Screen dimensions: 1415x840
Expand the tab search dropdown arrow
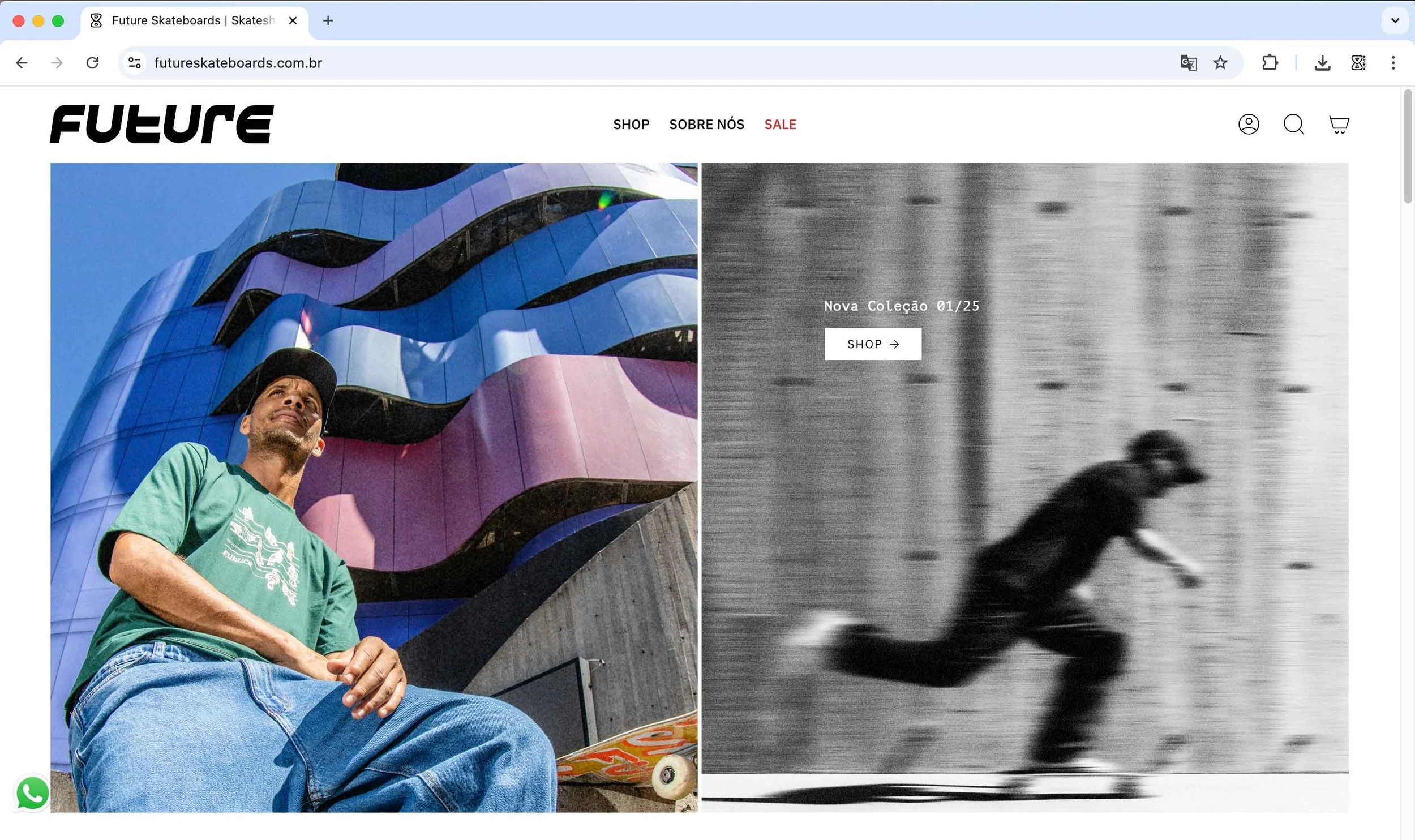1395,21
